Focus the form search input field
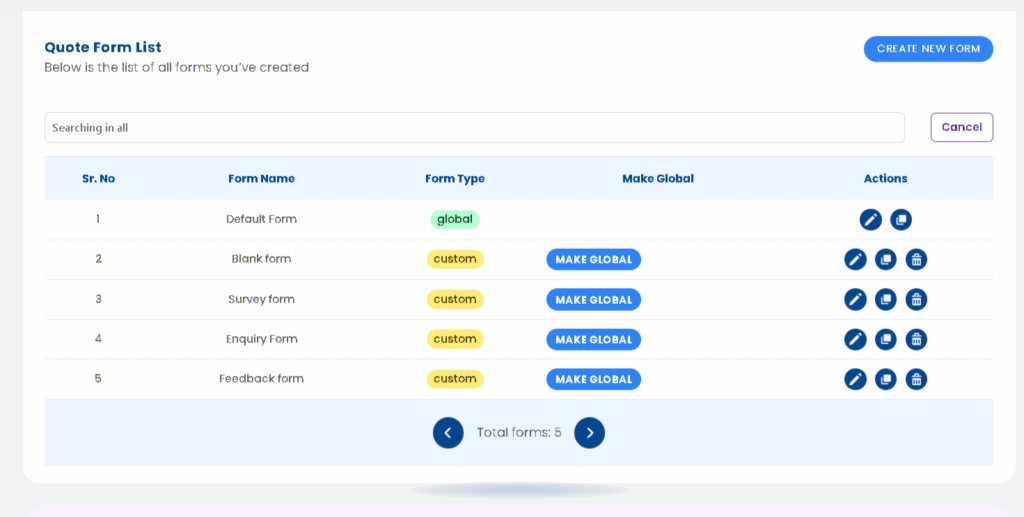The width and height of the screenshot is (1024, 517). (x=474, y=128)
